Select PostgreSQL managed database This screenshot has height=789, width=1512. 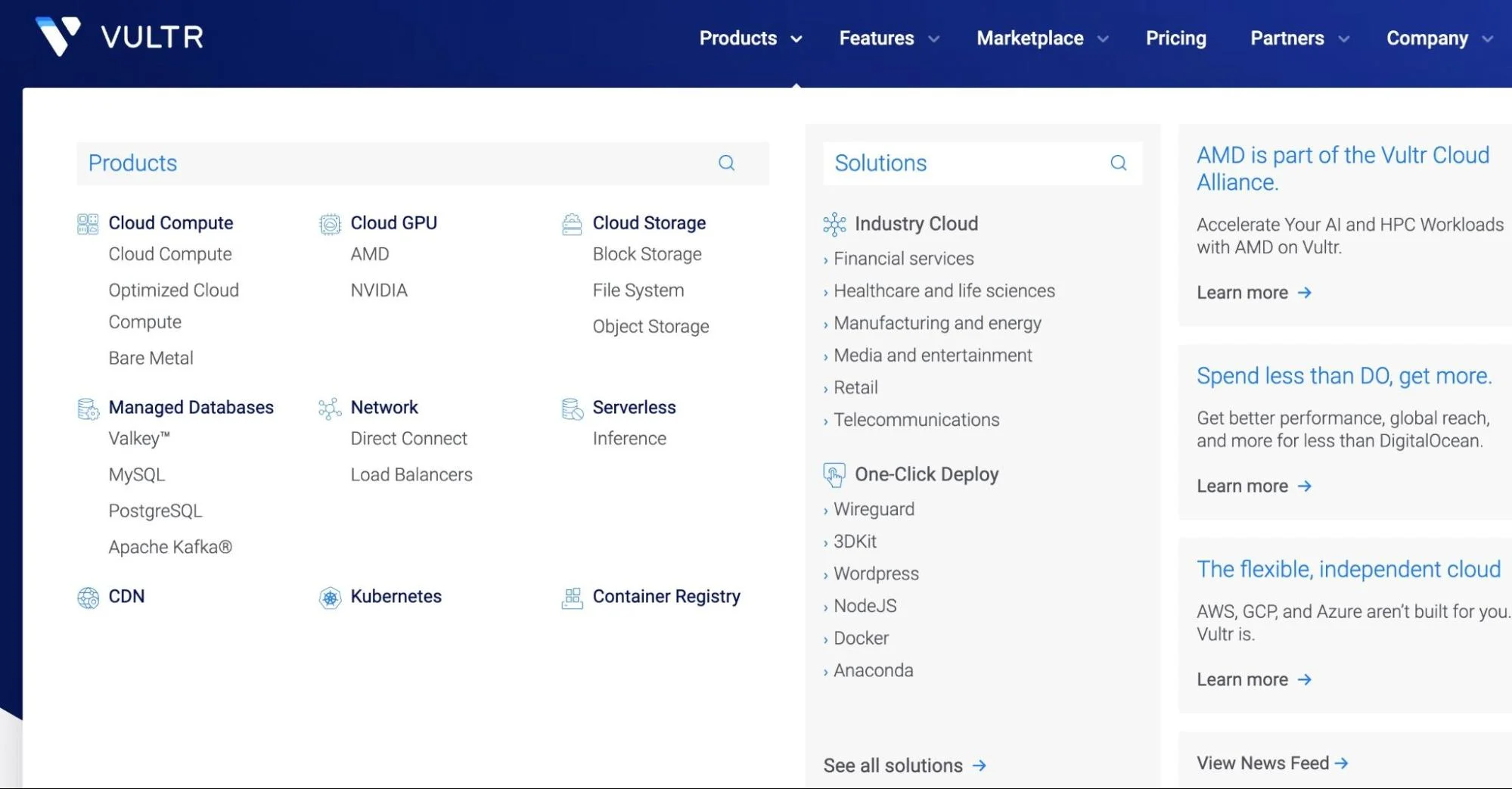155,511
